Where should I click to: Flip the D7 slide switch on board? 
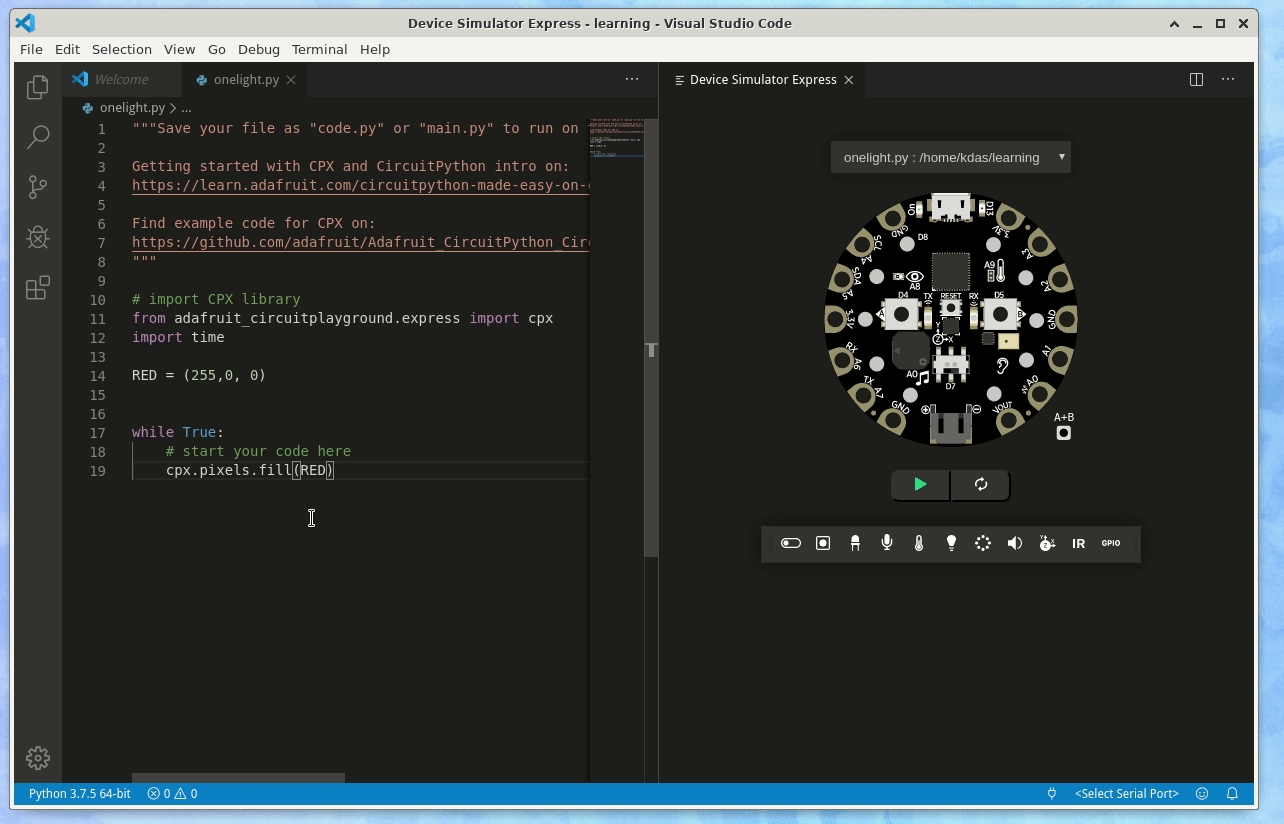(950, 364)
